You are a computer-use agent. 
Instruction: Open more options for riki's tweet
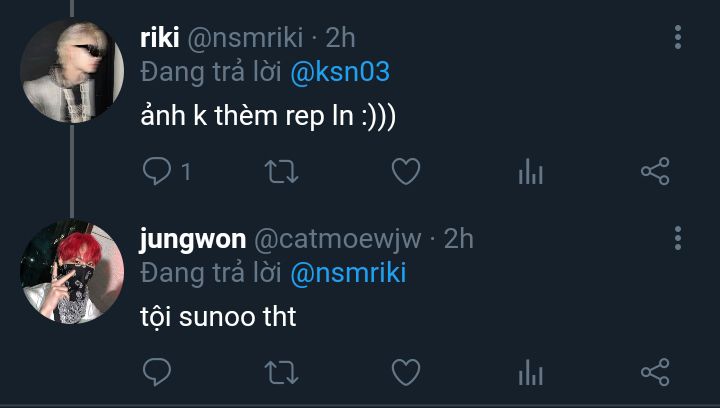(x=678, y=38)
